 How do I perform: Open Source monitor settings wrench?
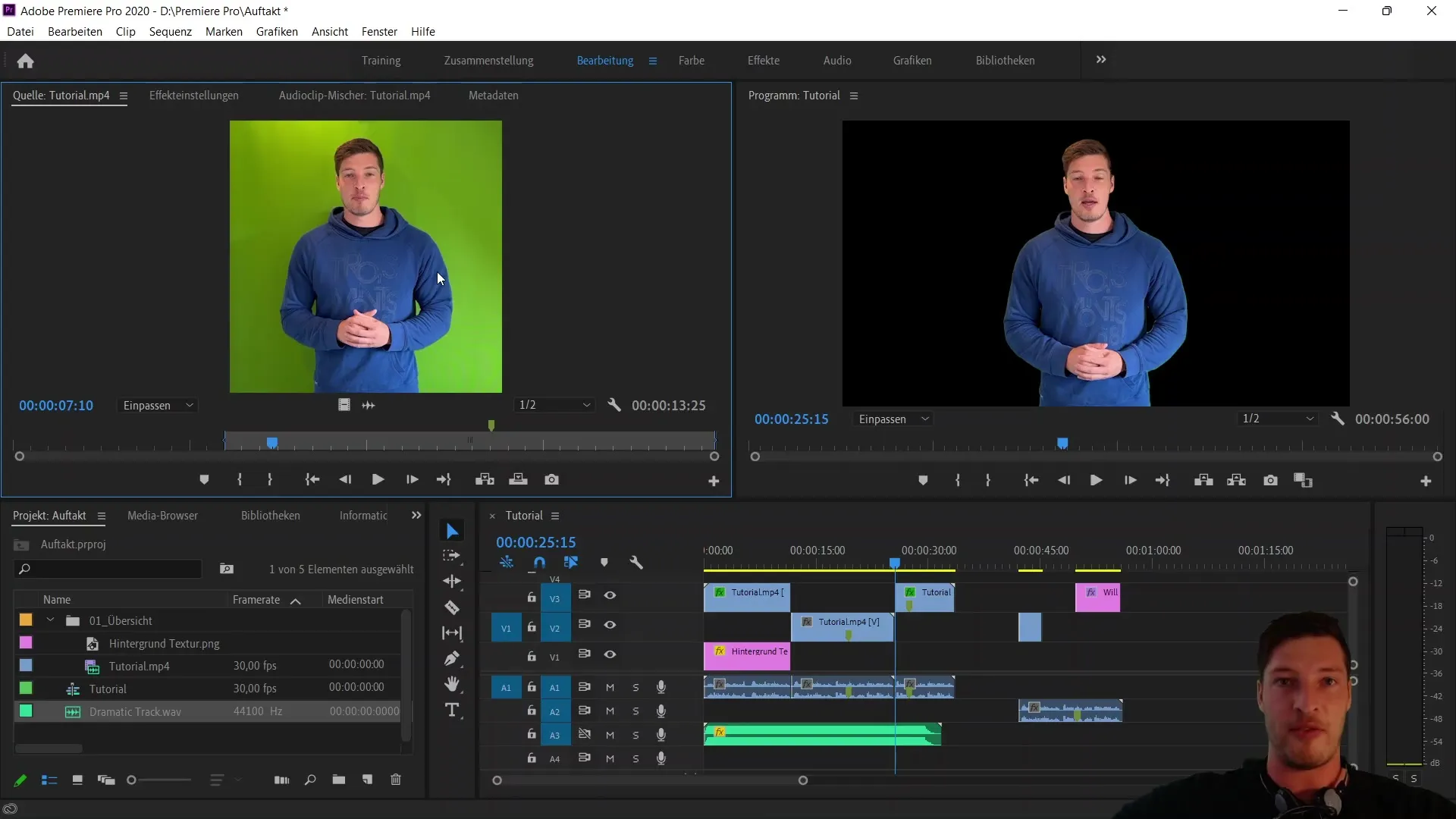pos(614,405)
